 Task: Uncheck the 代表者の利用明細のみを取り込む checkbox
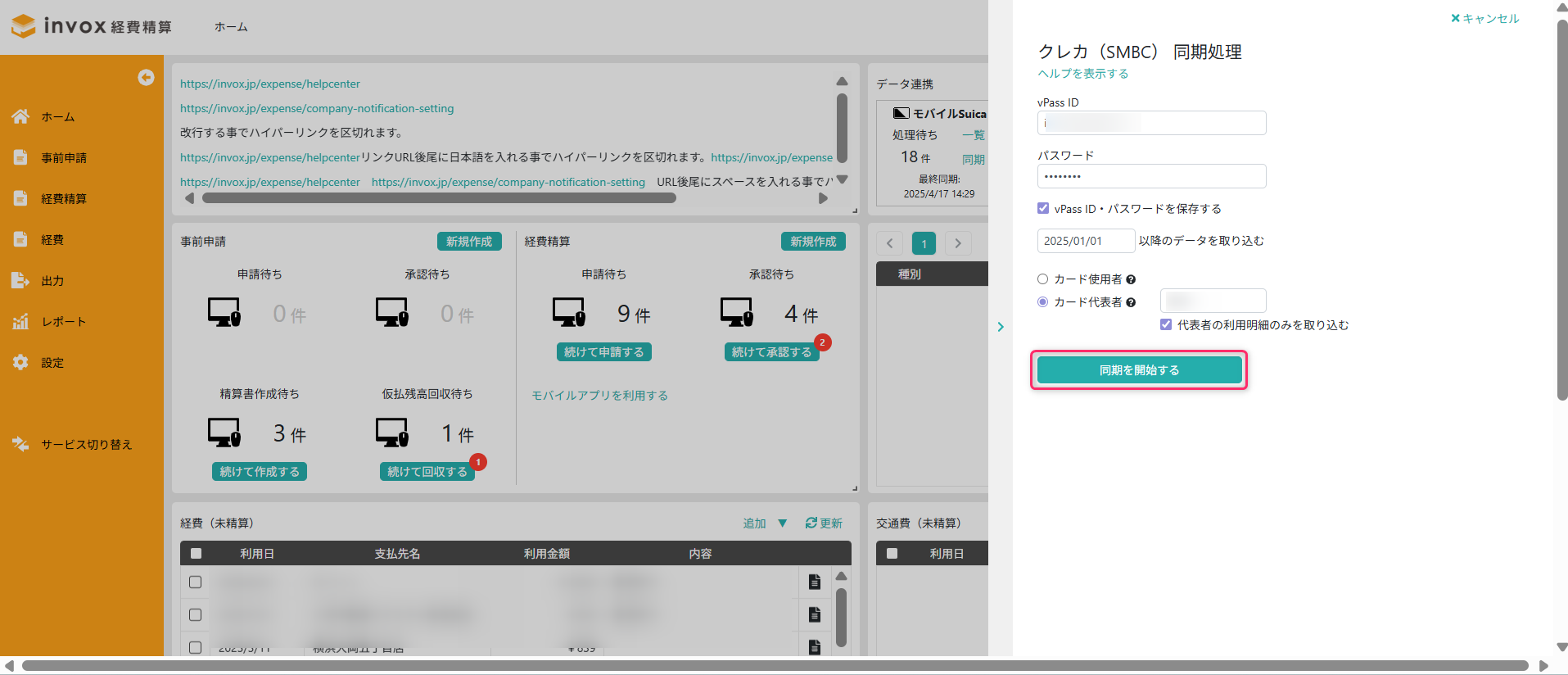pyautogui.click(x=1166, y=324)
